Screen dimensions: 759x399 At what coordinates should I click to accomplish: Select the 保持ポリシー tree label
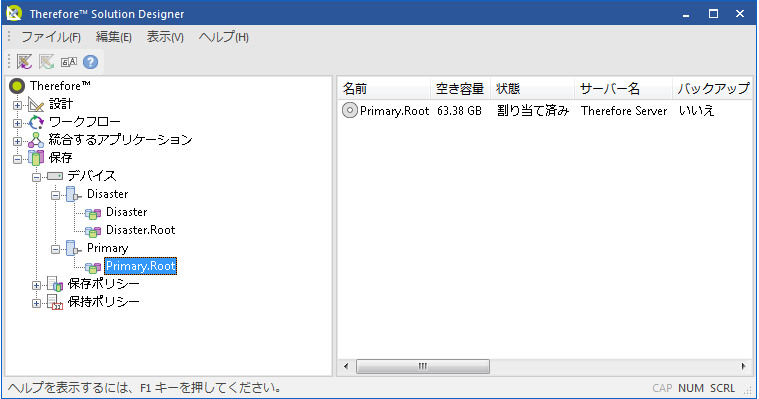(104, 302)
